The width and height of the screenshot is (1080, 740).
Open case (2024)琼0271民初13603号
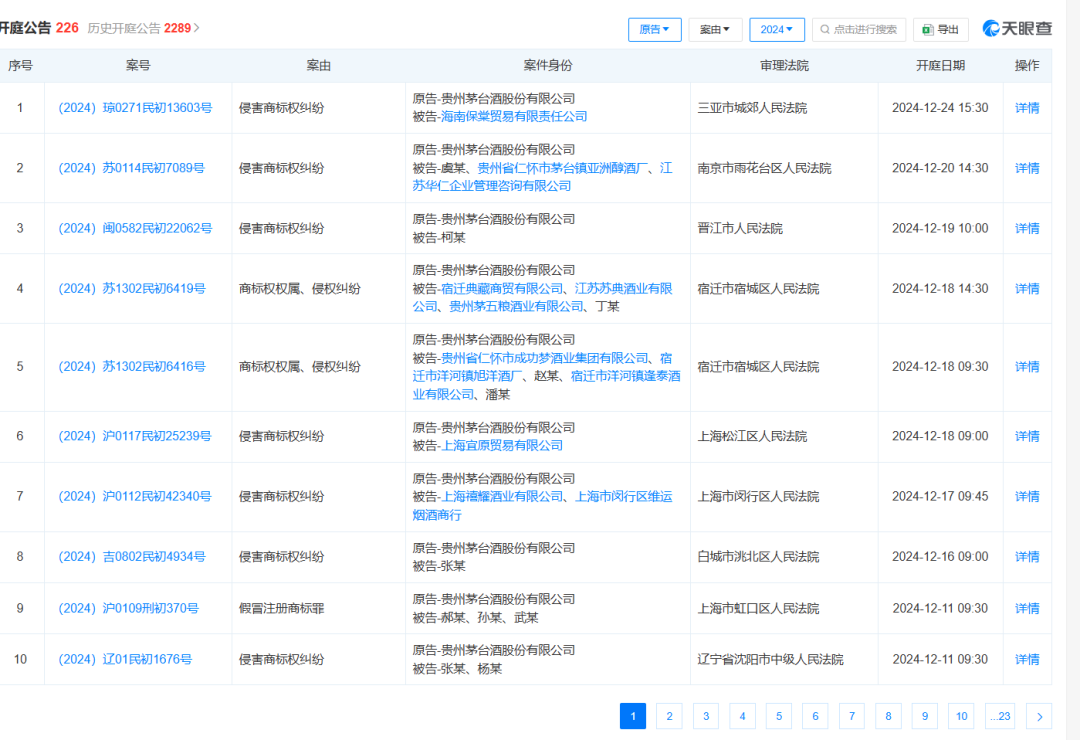coord(135,108)
